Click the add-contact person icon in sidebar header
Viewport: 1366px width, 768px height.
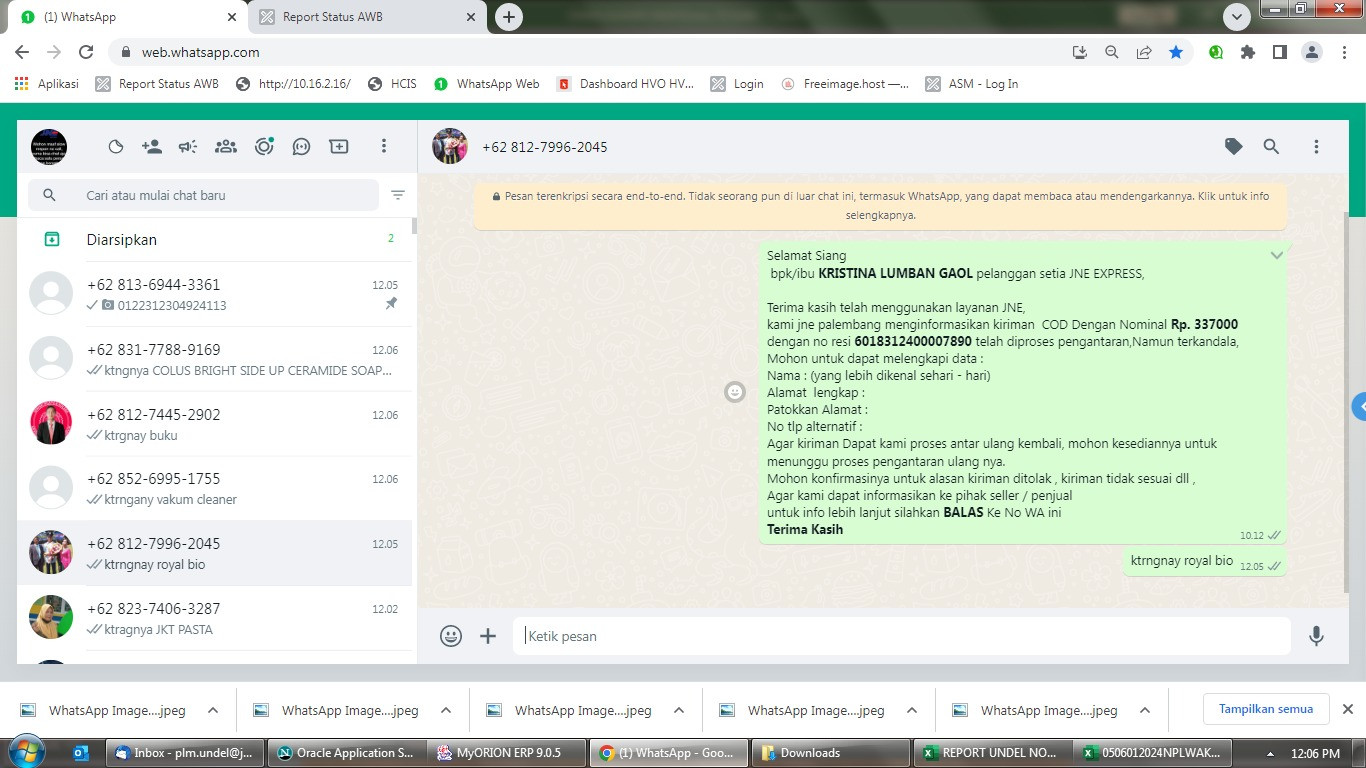pos(152,147)
